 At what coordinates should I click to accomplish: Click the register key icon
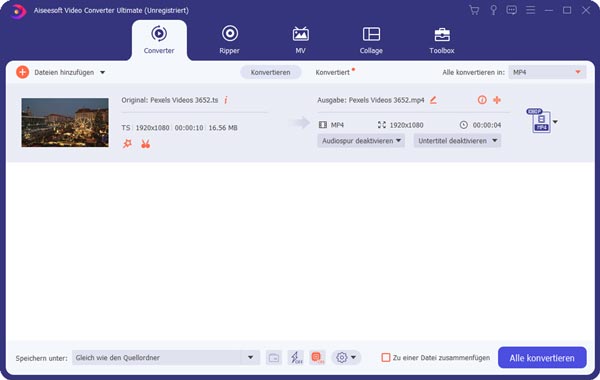tap(493, 10)
